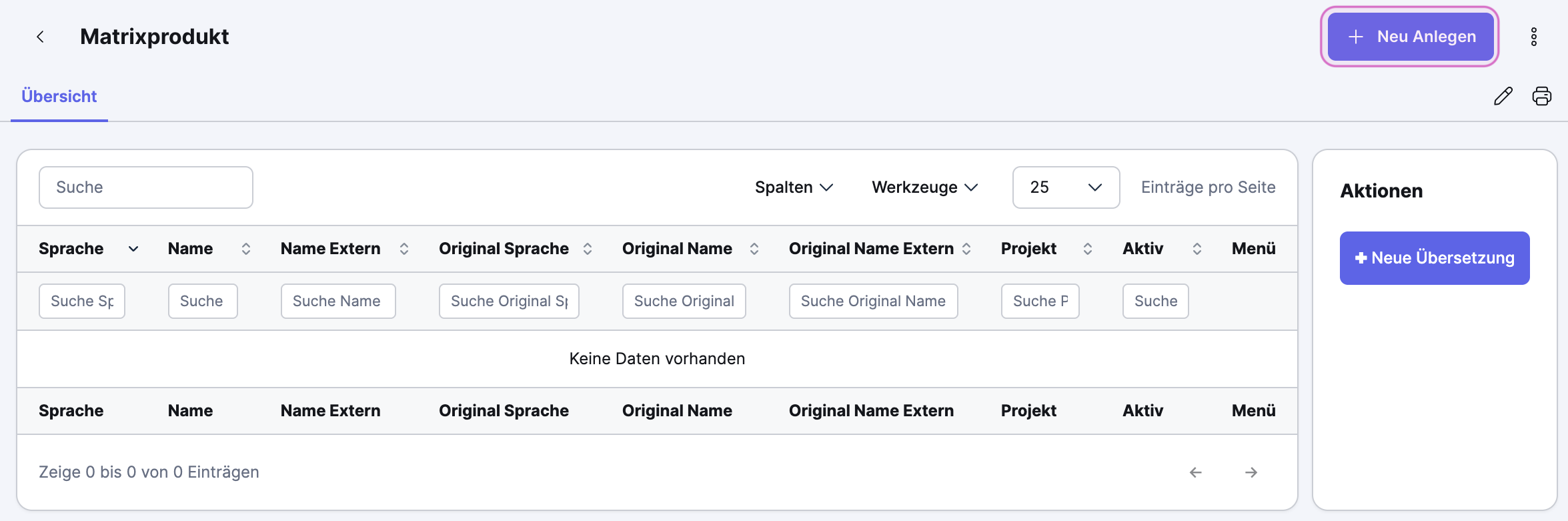This screenshot has width=1568, height=521.
Task: Go to next page arrow
Action: [x=1251, y=472]
